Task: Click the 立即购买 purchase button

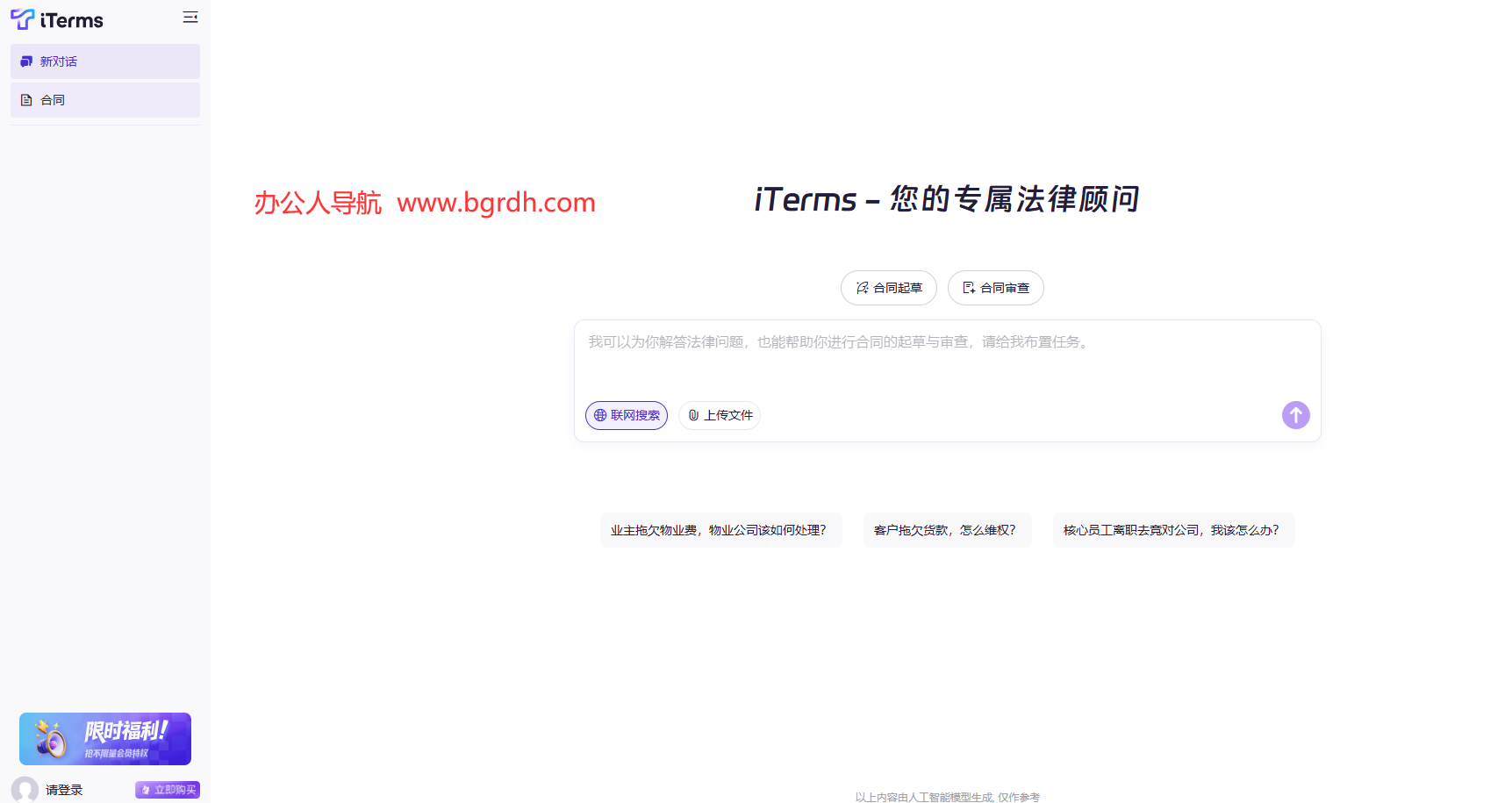Action: point(167,790)
